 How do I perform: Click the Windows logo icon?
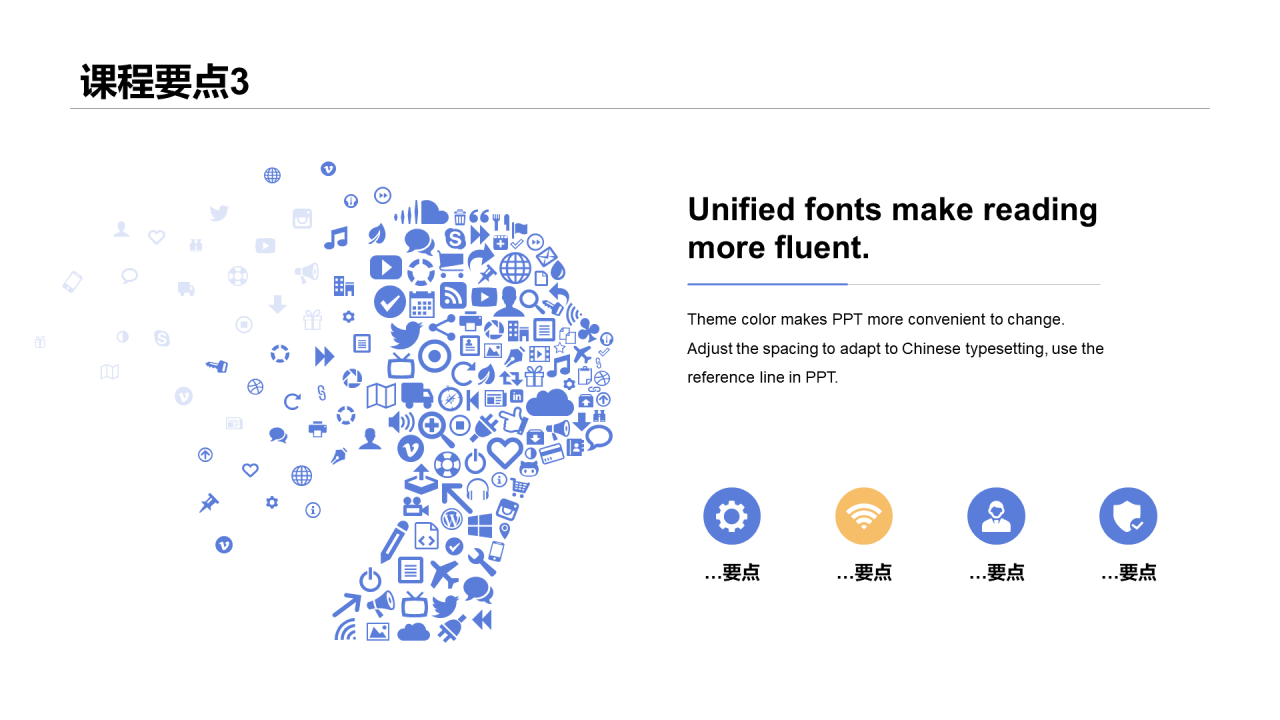(480, 525)
